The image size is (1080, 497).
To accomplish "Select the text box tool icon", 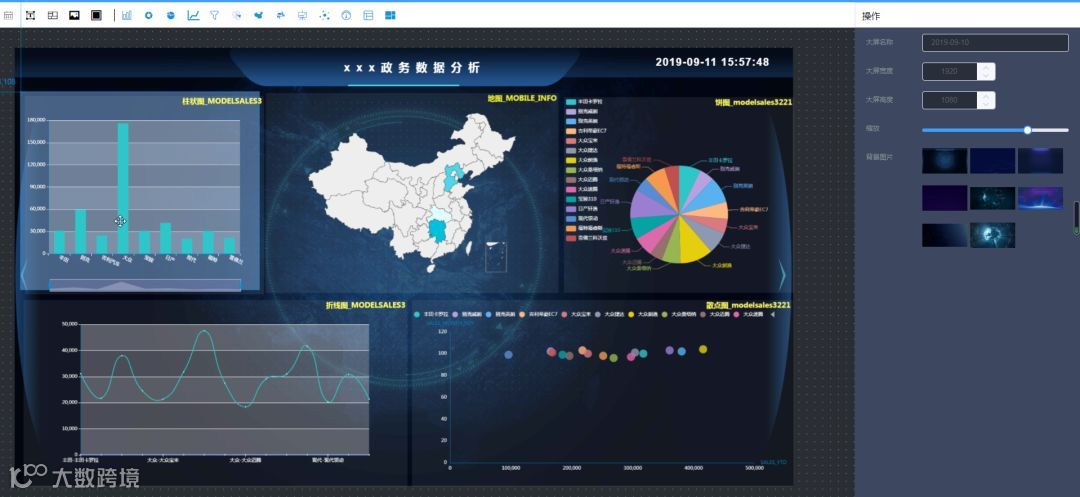I will (x=30, y=15).
